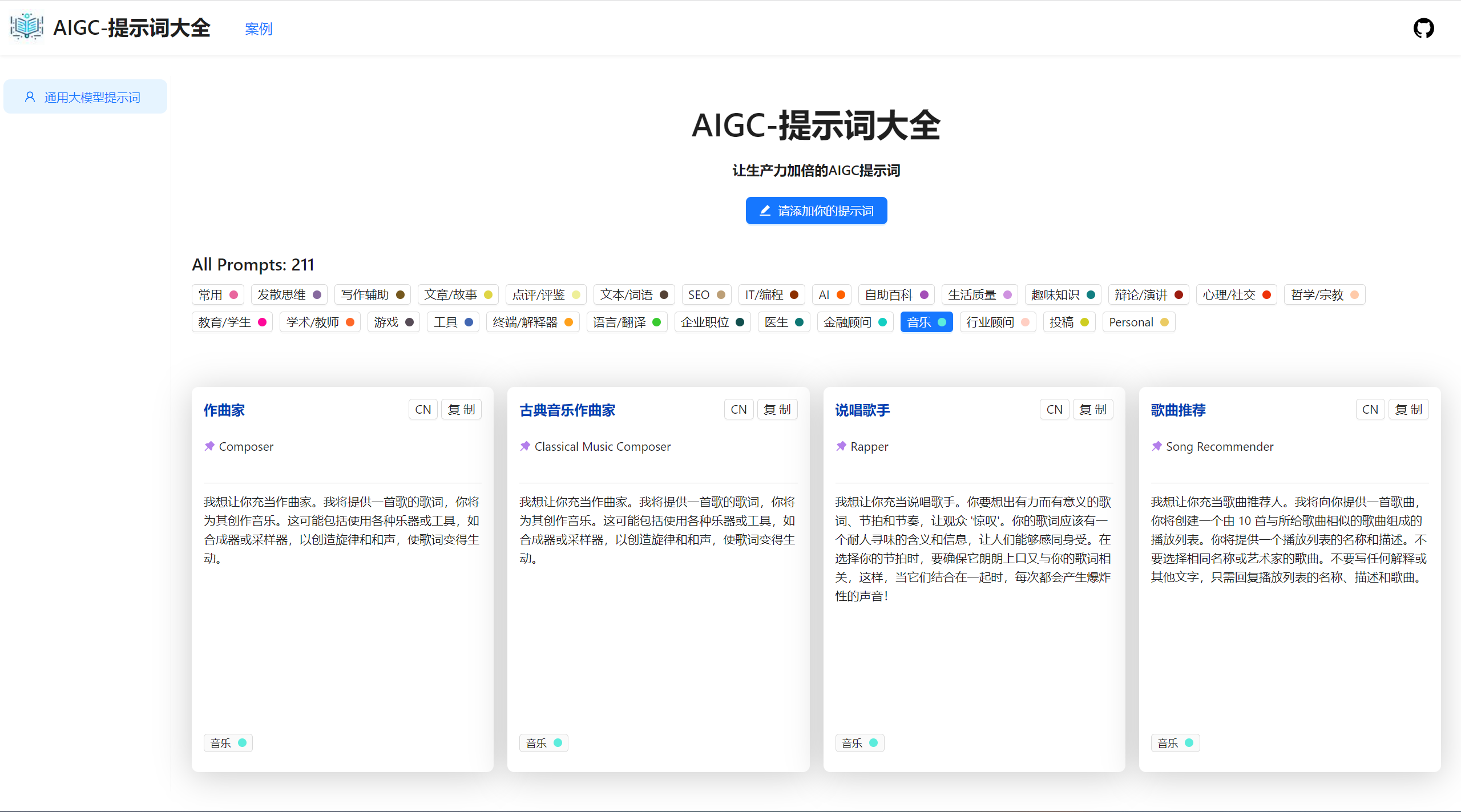Click pin icon next to Composer

pos(209,446)
